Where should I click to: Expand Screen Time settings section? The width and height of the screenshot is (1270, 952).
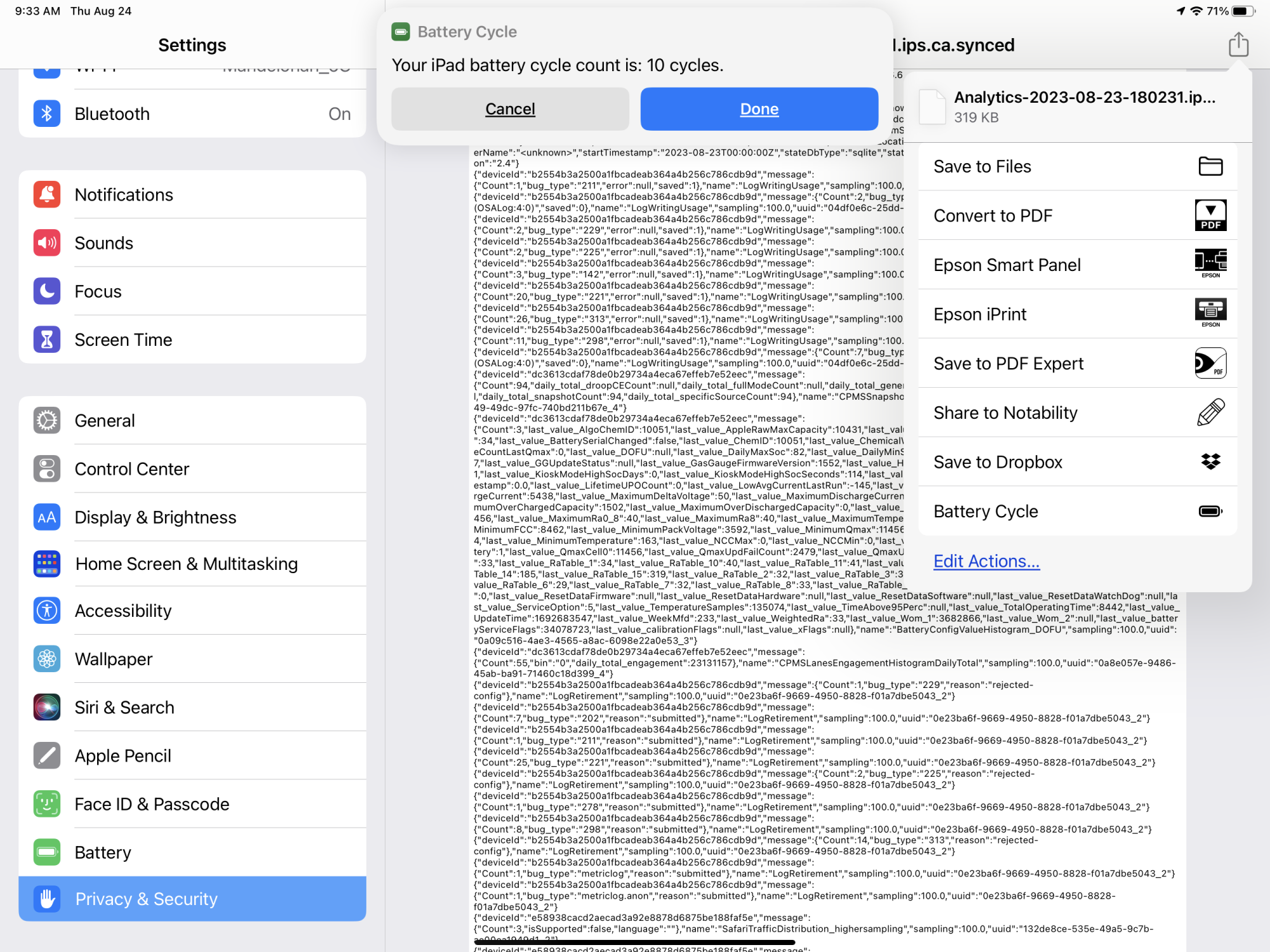pyautogui.click(x=190, y=341)
